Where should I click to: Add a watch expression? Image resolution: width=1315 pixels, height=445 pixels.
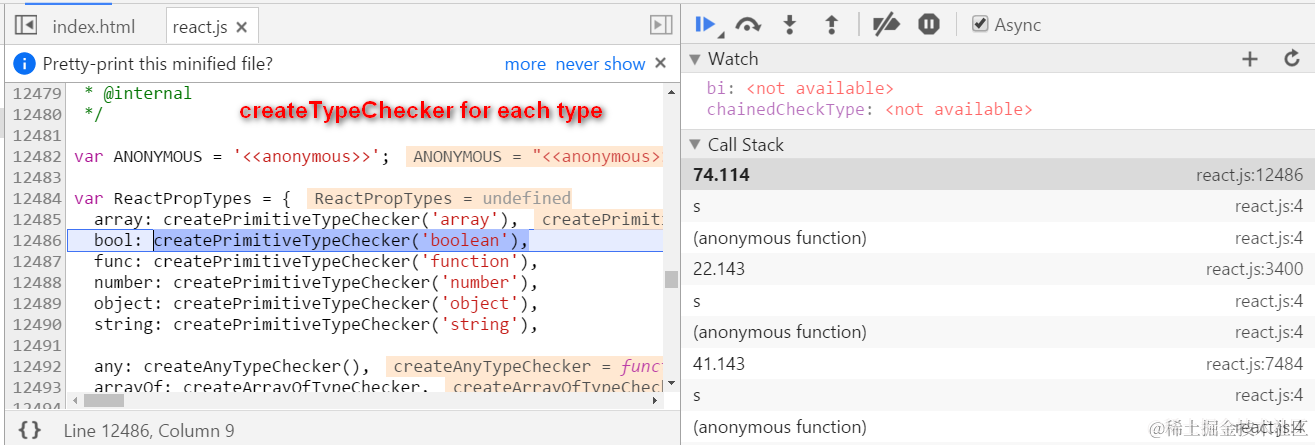(1249, 59)
